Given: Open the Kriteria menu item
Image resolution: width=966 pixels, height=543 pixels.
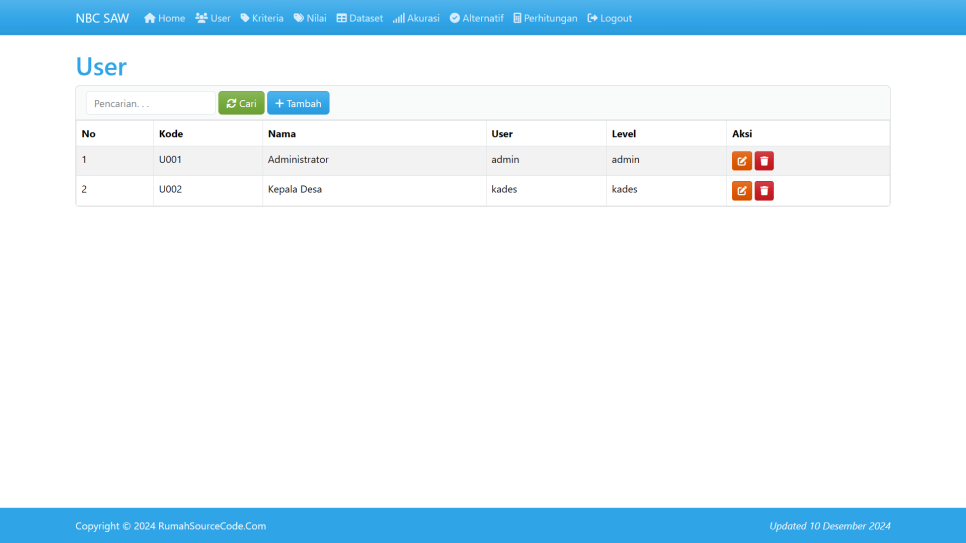Looking at the screenshot, I should 262,18.
